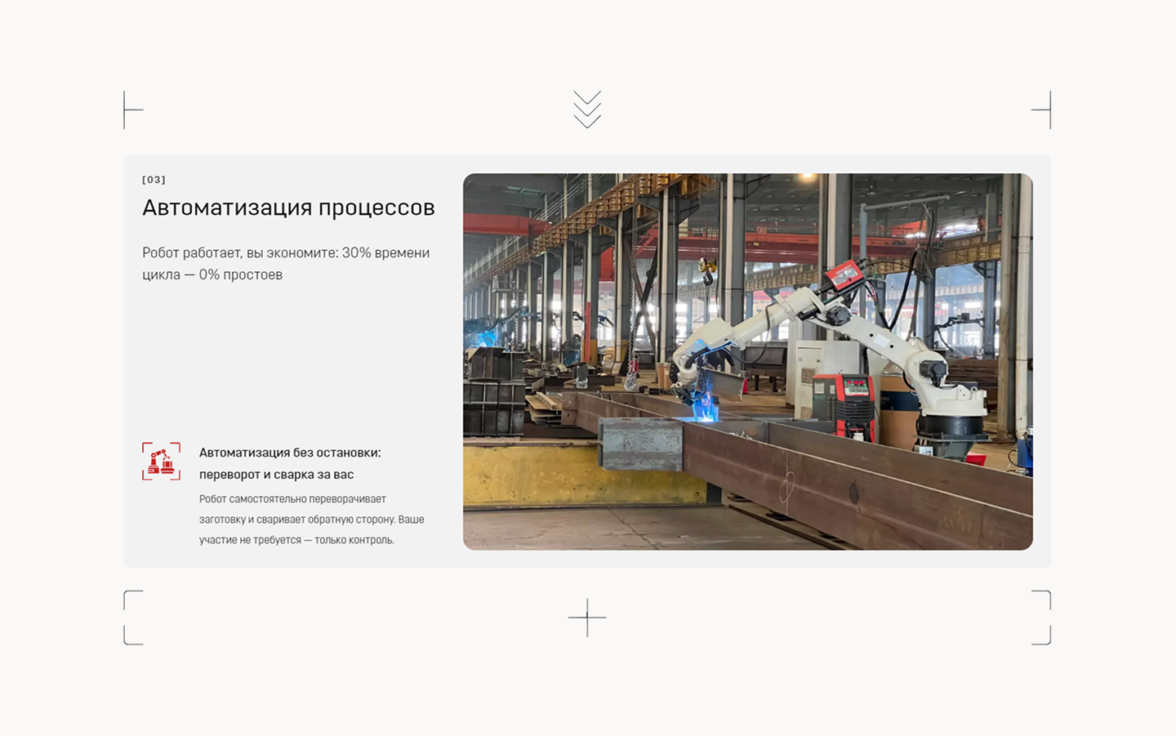Open the welding robot factory photo
Screen dimensions: 1176x736
click(748, 362)
